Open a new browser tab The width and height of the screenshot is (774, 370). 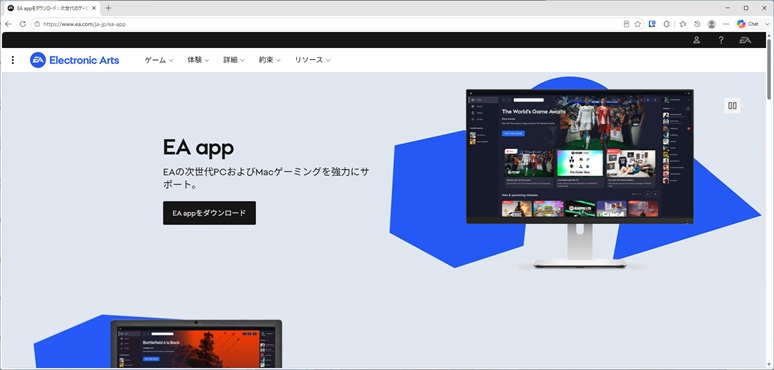click(x=108, y=8)
